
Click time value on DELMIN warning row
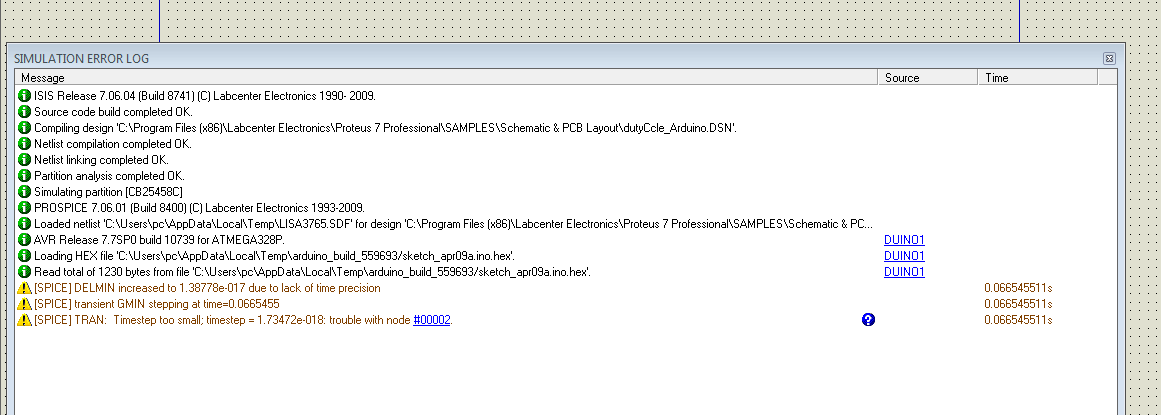(1018, 288)
